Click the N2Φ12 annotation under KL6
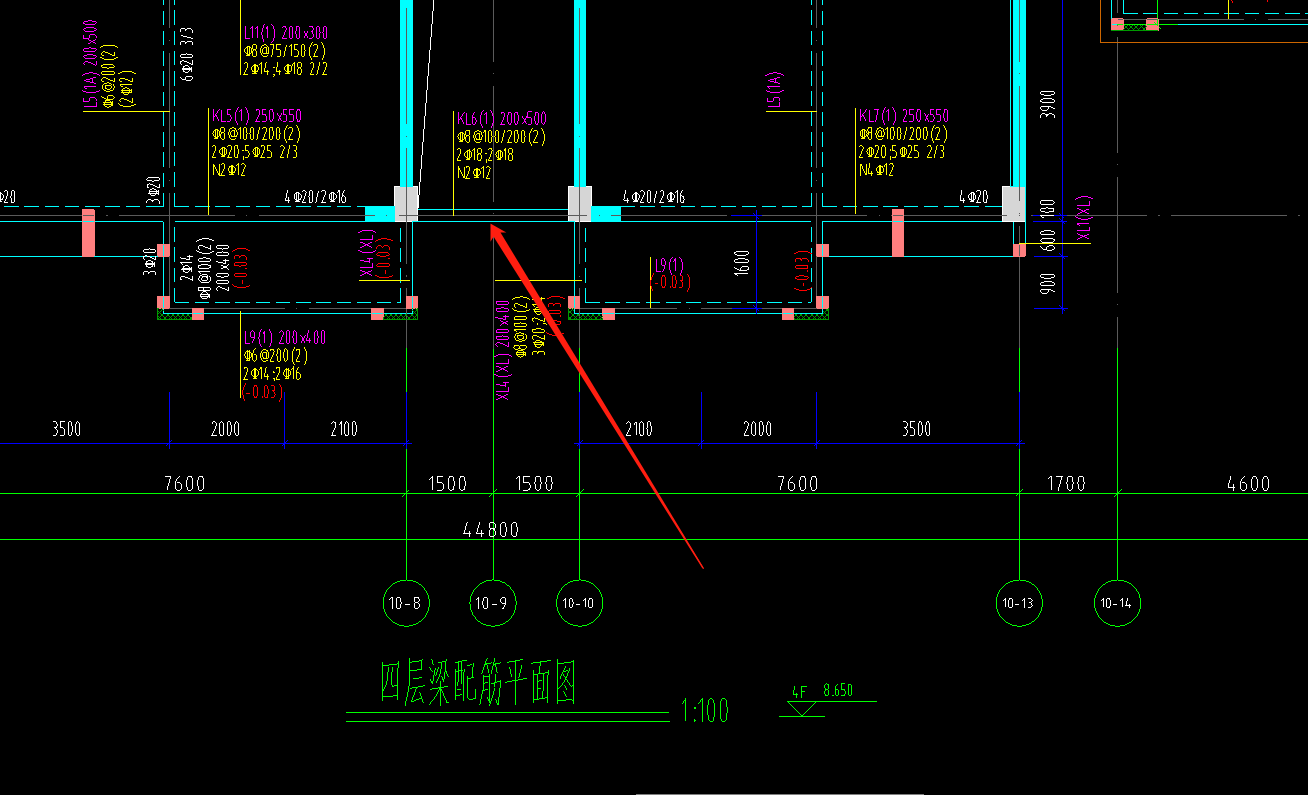This screenshot has width=1308, height=795. (475, 173)
